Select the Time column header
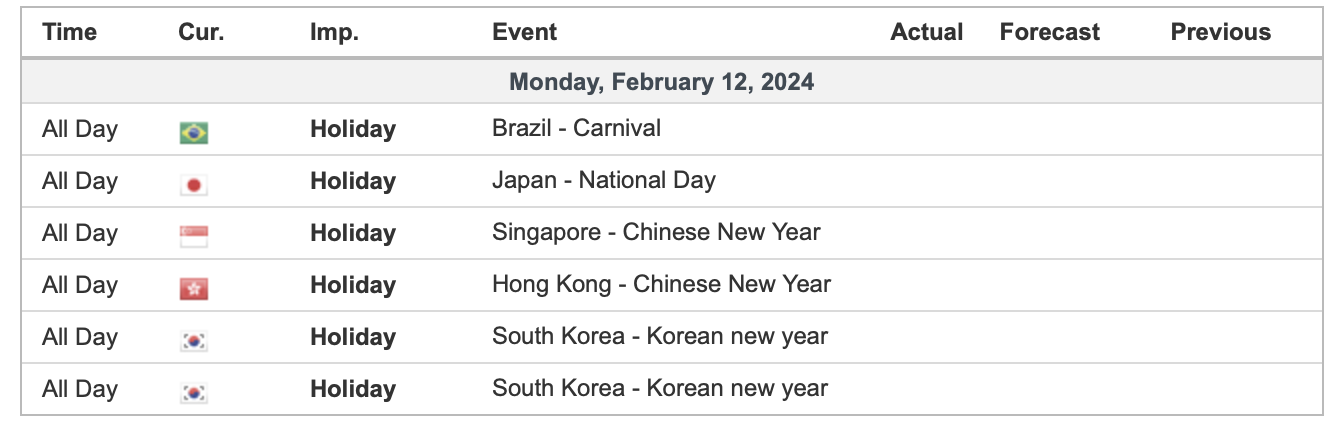The height and width of the screenshot is (430, 1332). [x=69, y=32]
